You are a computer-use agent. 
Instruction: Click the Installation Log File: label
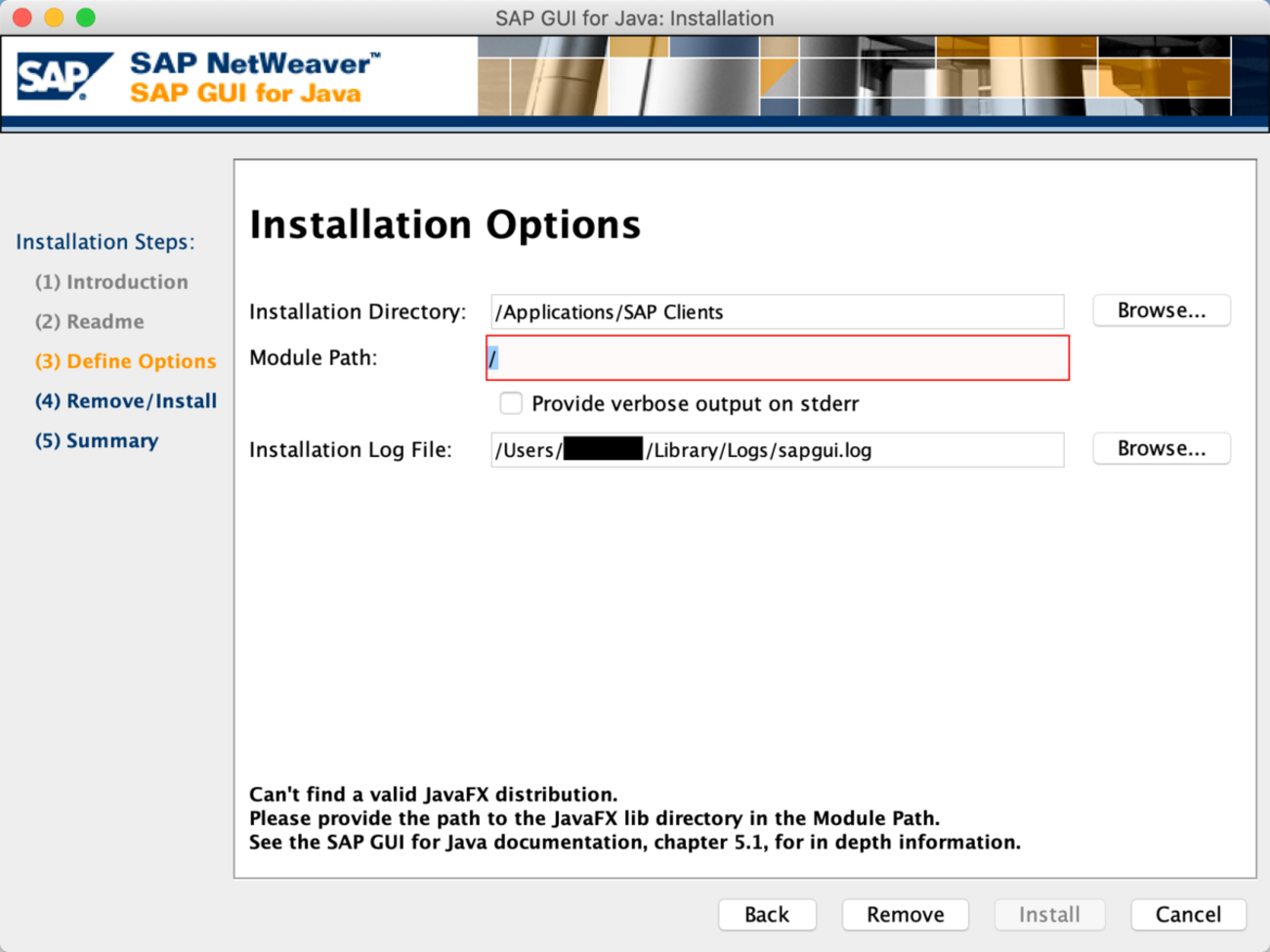click(351, 450)
